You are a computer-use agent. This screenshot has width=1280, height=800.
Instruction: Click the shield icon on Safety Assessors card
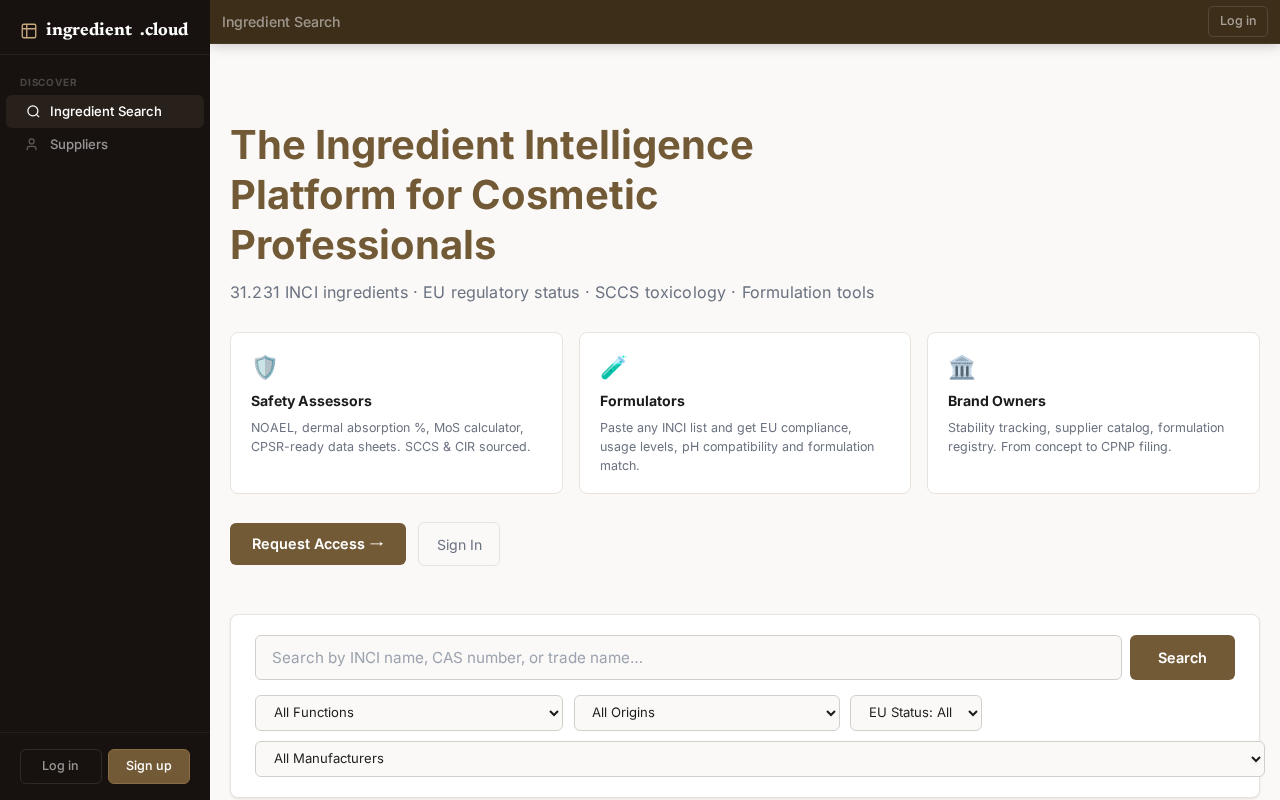point(264,367)
